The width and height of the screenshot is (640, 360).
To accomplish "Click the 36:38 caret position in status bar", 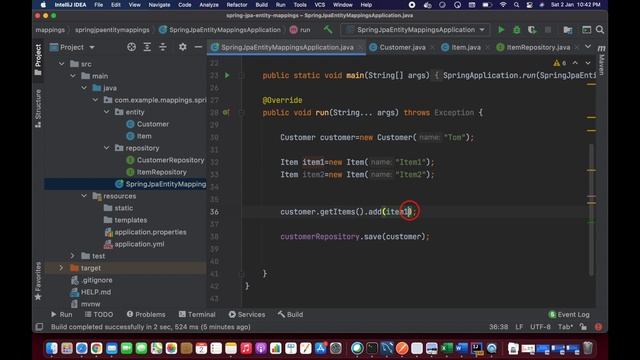I will coord(499,327).
